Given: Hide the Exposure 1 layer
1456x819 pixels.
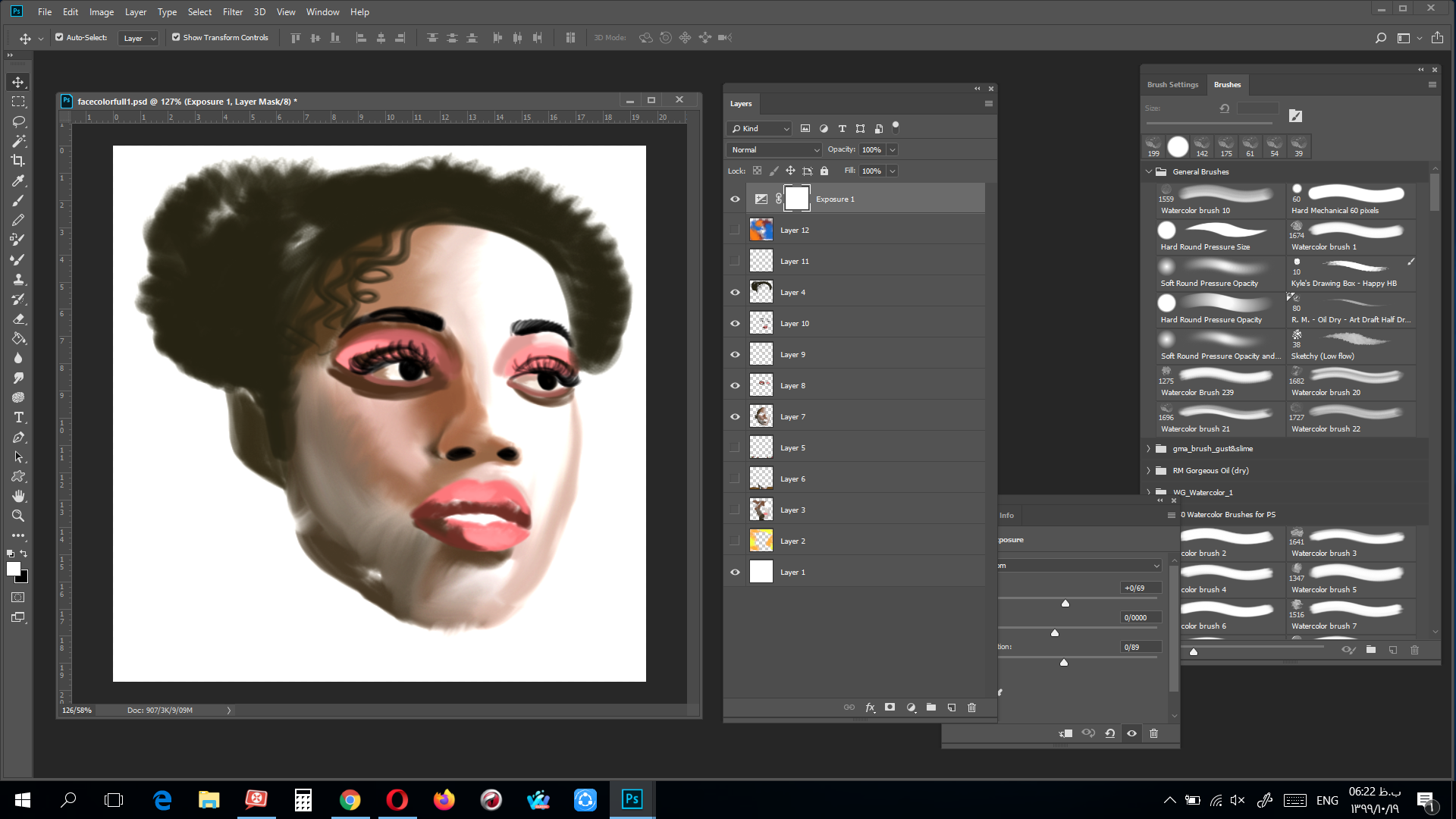Looking at the screenshot, I should (x=735, y=199).
